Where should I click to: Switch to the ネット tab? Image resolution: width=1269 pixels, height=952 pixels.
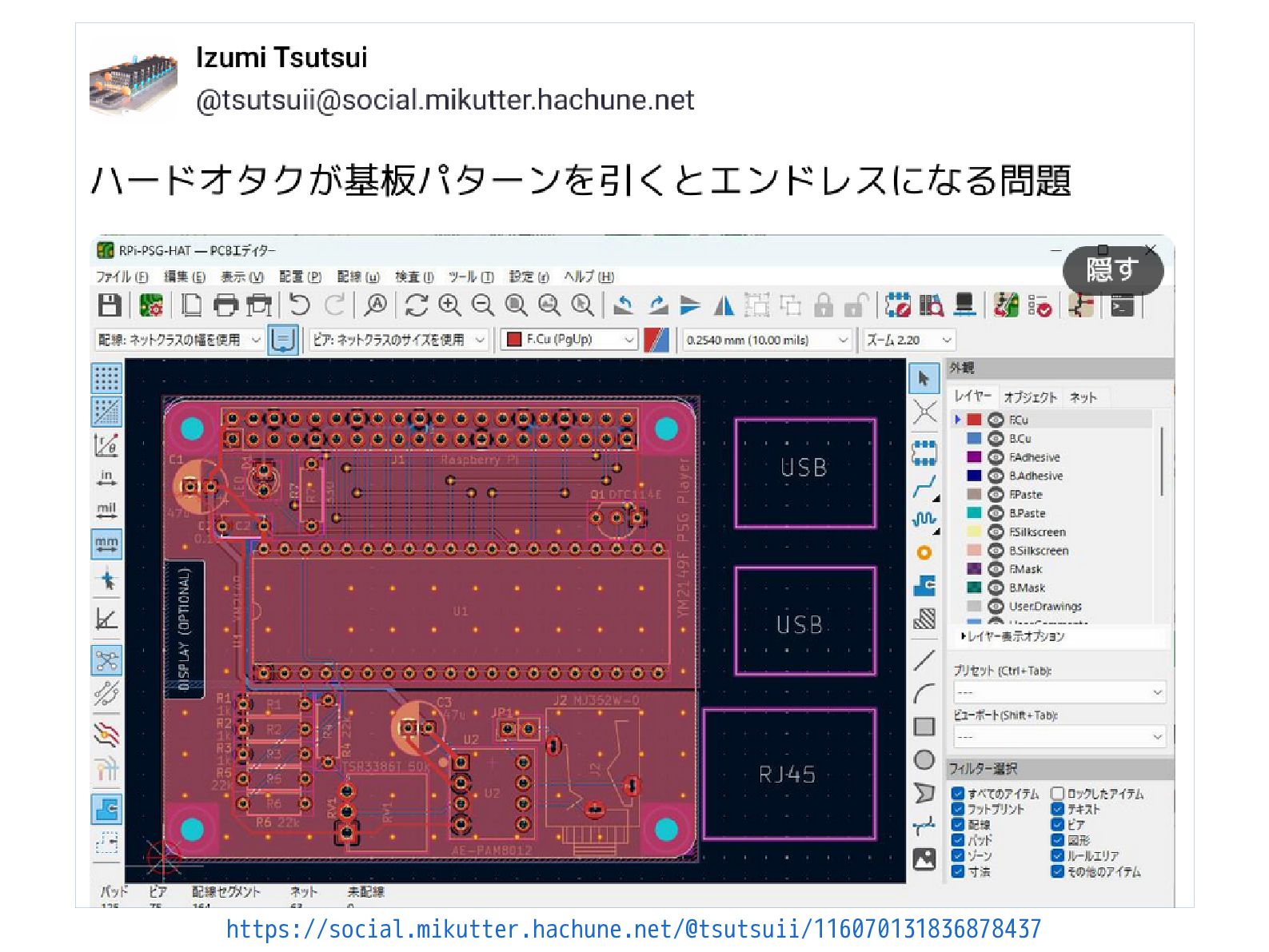[x=1083, y=397]
